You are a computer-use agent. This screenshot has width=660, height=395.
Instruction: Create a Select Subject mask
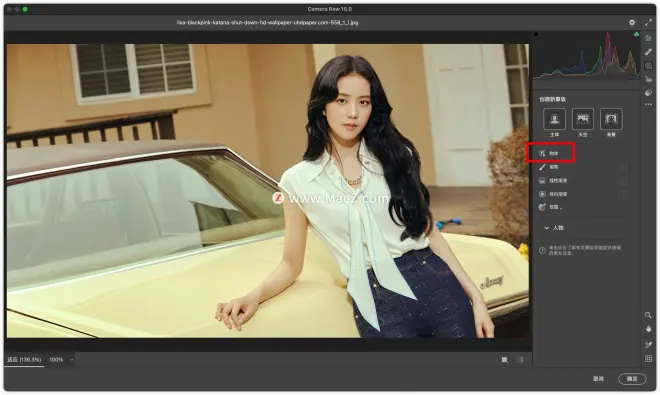(x=554, y=119)
